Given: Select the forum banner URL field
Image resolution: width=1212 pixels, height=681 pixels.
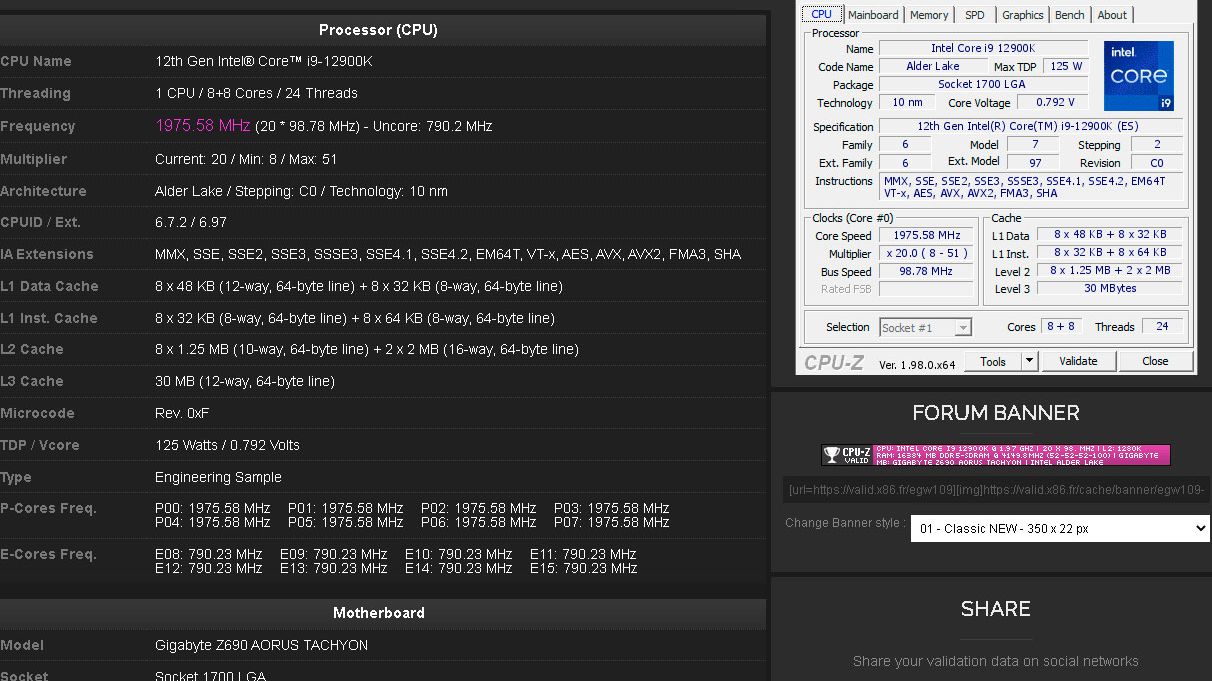Looking at the screenshot, I should 997,490.
